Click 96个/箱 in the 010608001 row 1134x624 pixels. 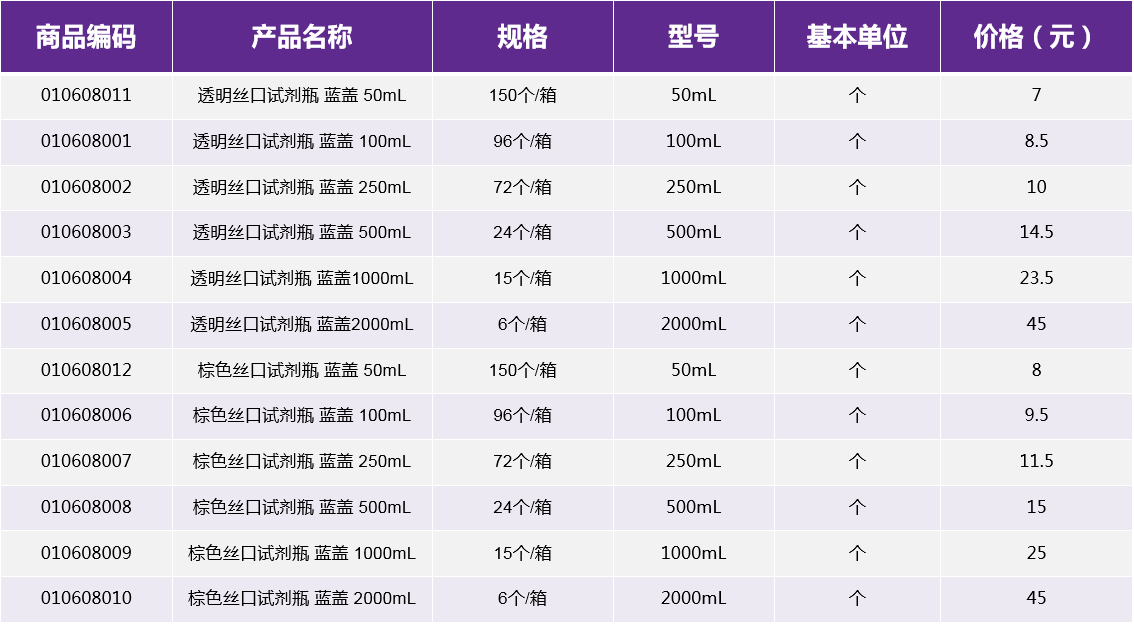[x=522, y=141]
